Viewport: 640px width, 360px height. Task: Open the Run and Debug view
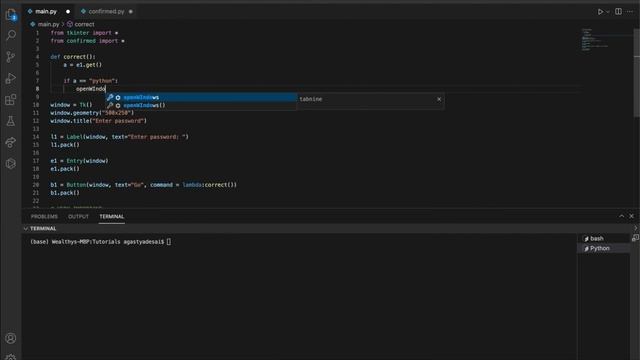tap(11, 78)
